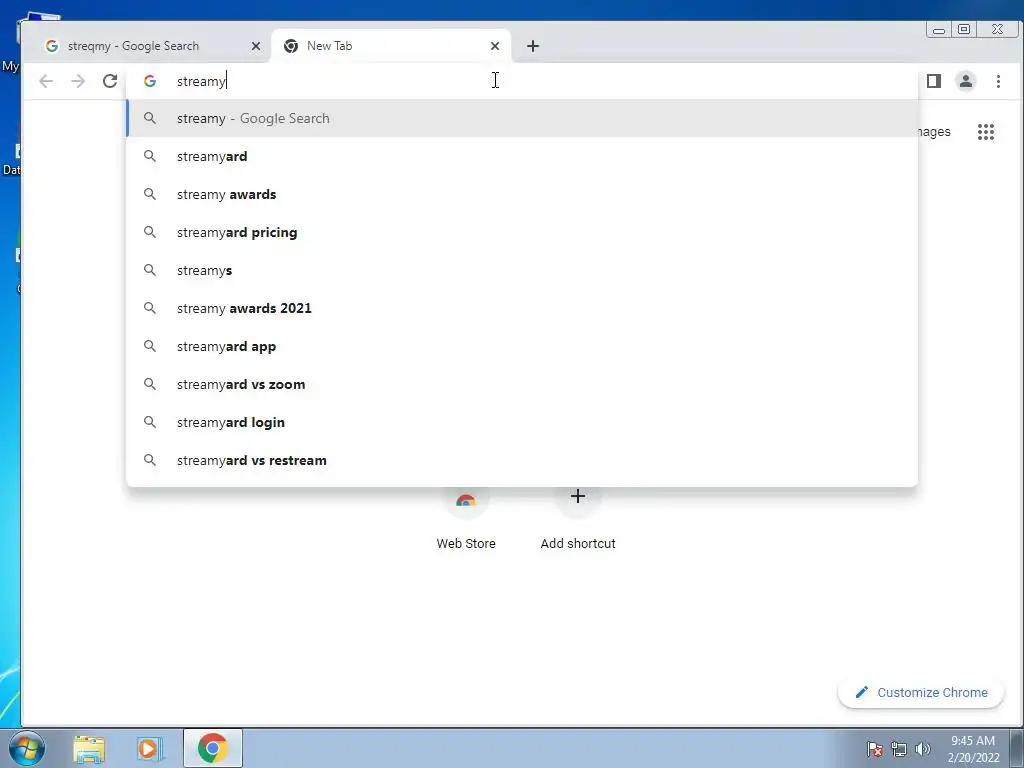Screen dimensions: 1024x768
Task: Switch to the streqmy - Google Search tab
Action: [150, 46]
